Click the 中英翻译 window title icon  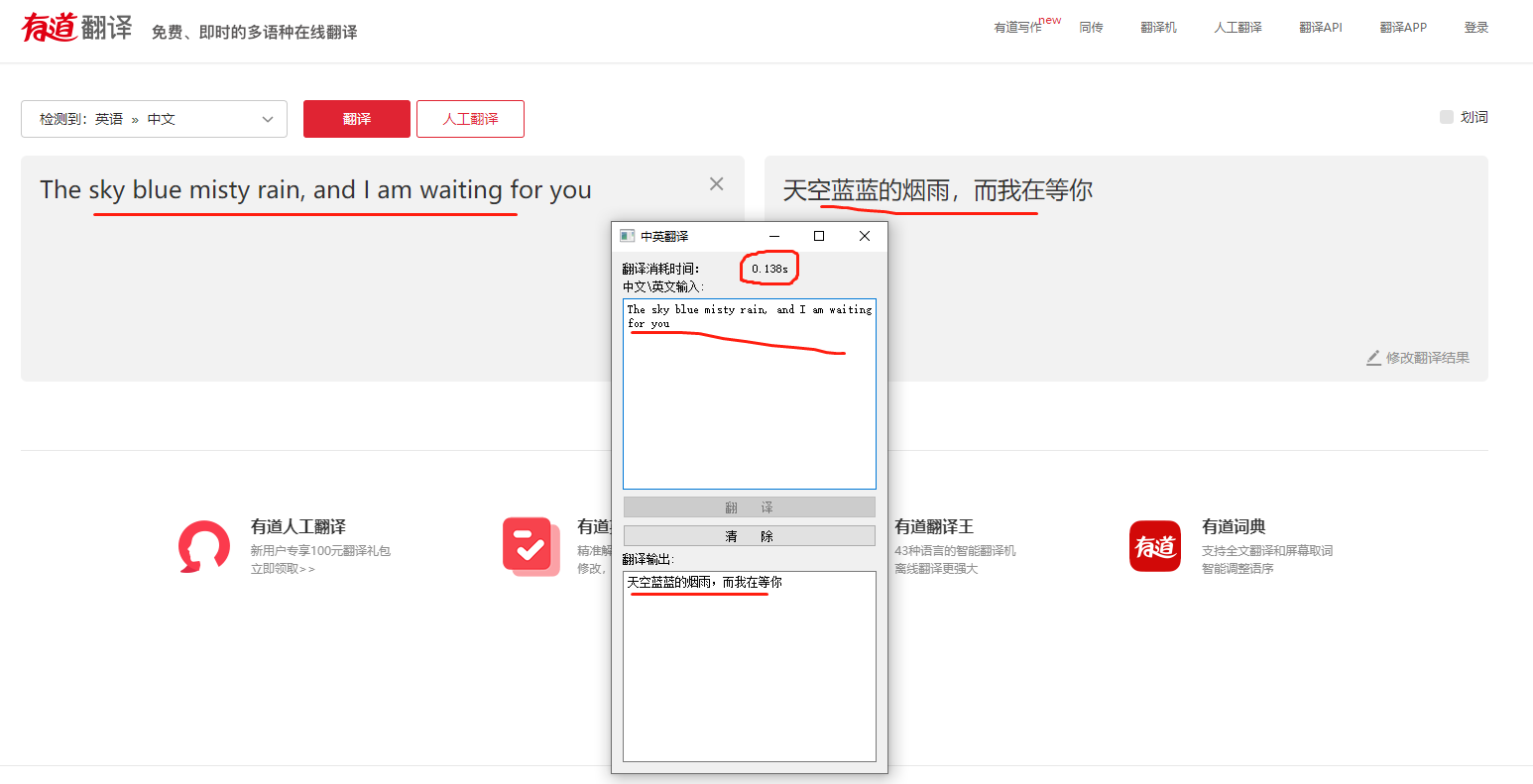click(627, 236)
